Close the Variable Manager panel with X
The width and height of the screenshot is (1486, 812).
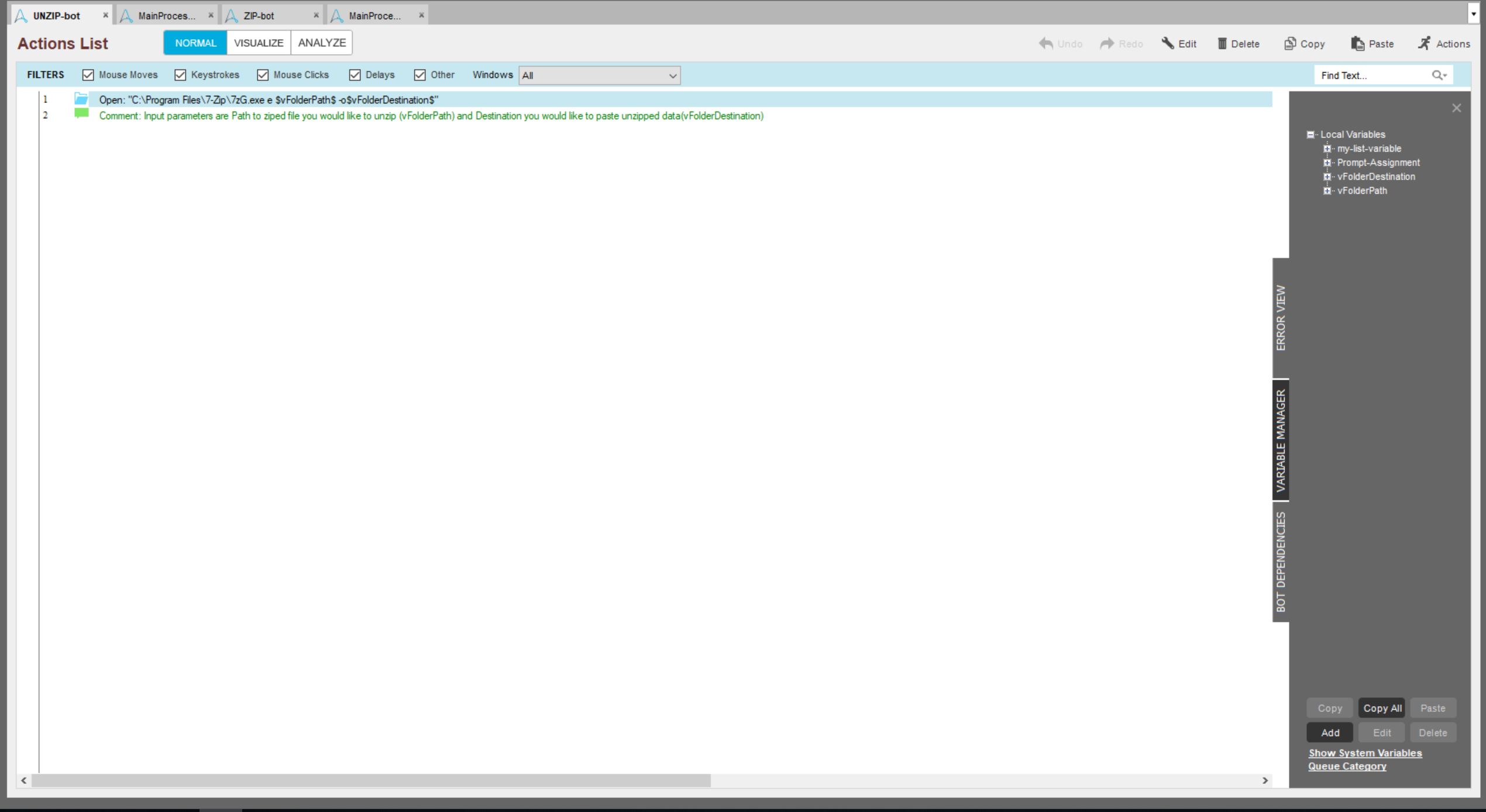click(x=1456, y=108)
